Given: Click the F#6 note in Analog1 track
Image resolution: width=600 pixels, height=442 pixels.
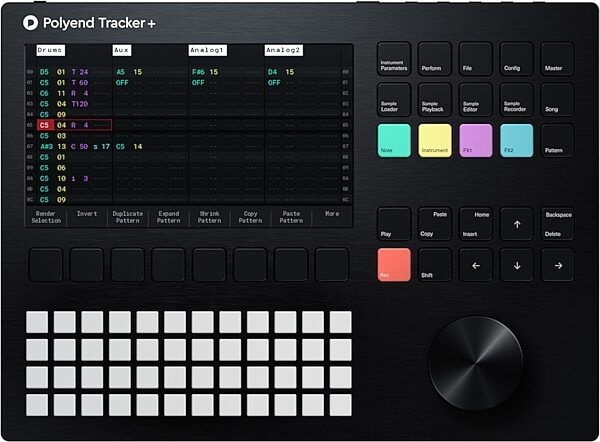Looking at the screenshot, I should pos(198,72).
